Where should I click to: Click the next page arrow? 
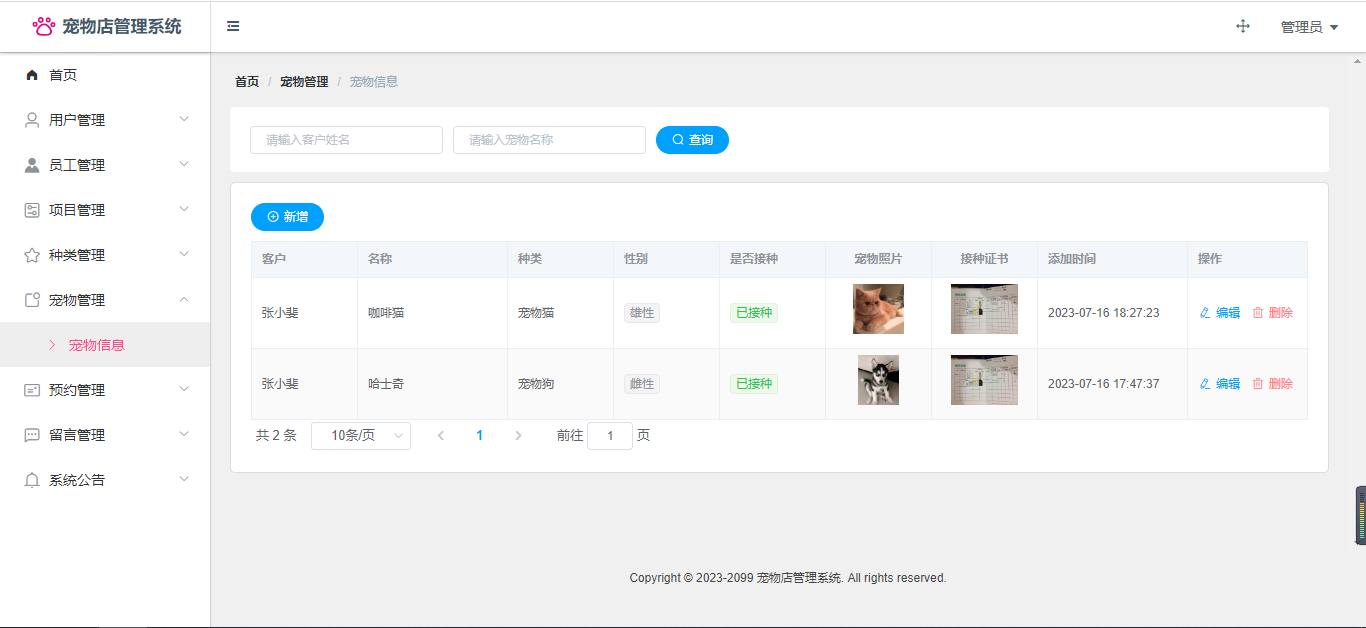point(518,436)
